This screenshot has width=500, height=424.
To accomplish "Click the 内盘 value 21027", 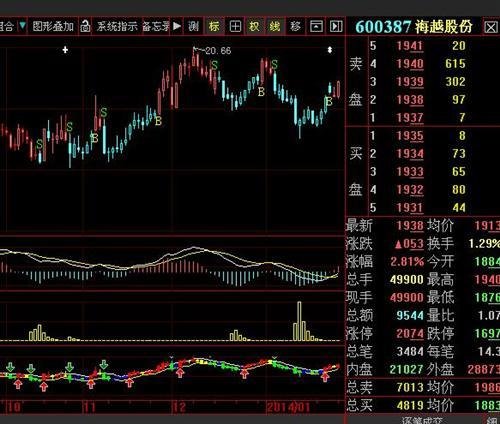I will (x=407, y=369).
